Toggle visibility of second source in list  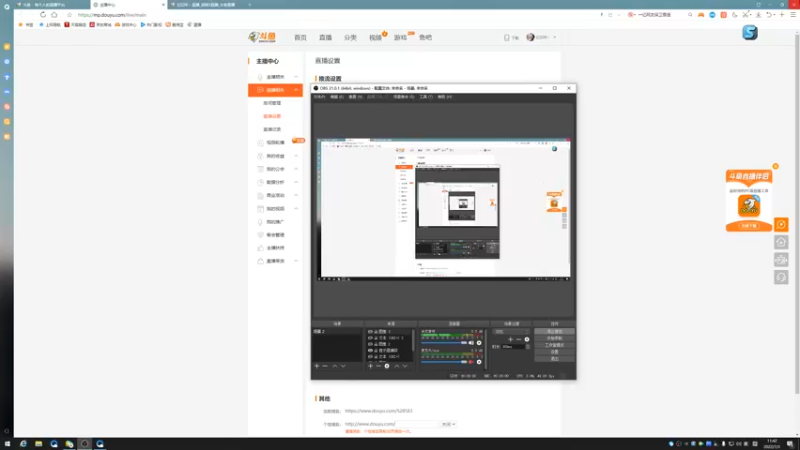point(370,338)
